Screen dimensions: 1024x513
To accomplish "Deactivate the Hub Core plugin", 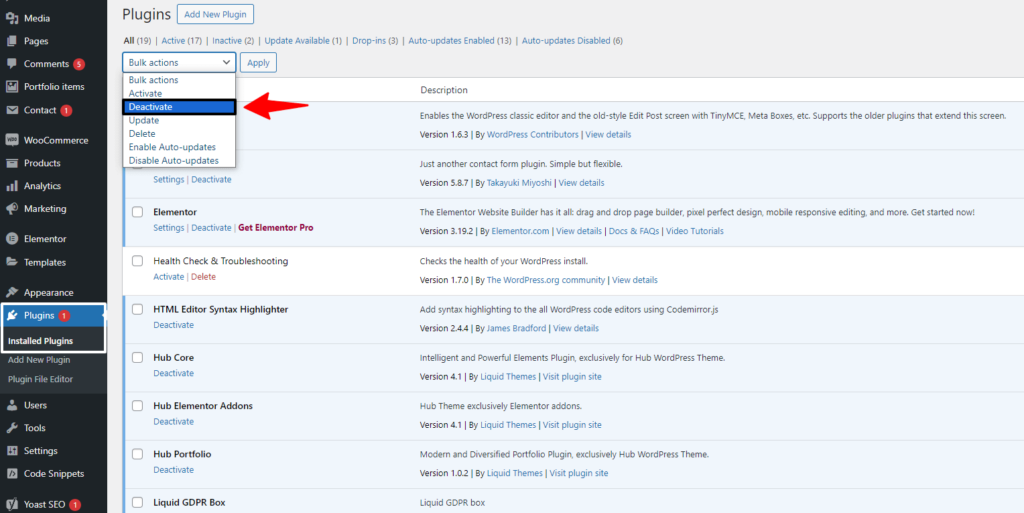I will point(174,373).
